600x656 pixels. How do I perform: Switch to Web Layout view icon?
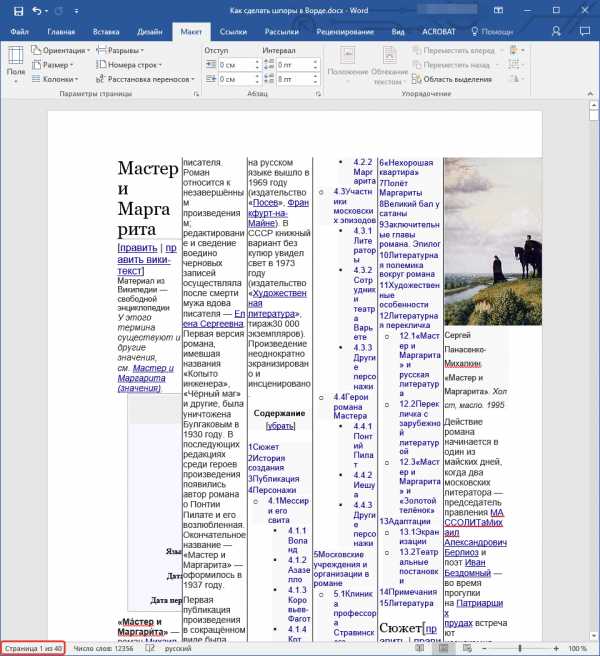(467, 648)
